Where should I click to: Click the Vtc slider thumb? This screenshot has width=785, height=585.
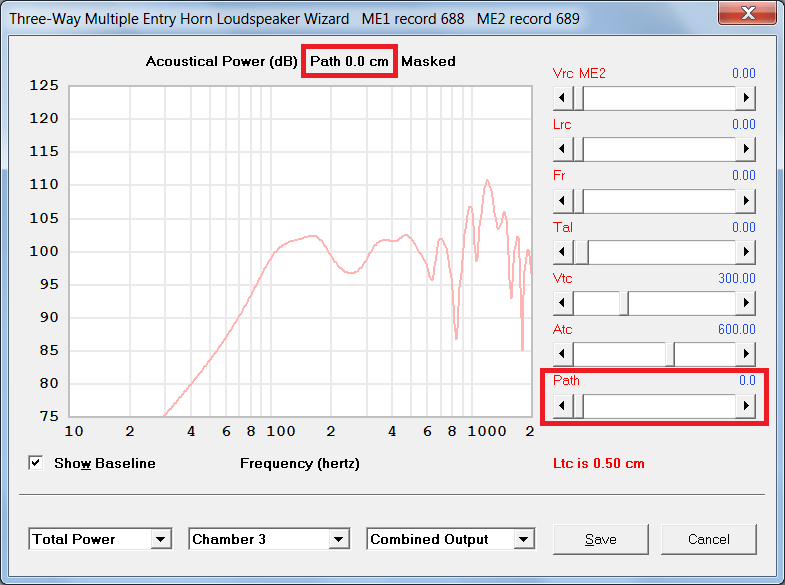click(624, 303)
